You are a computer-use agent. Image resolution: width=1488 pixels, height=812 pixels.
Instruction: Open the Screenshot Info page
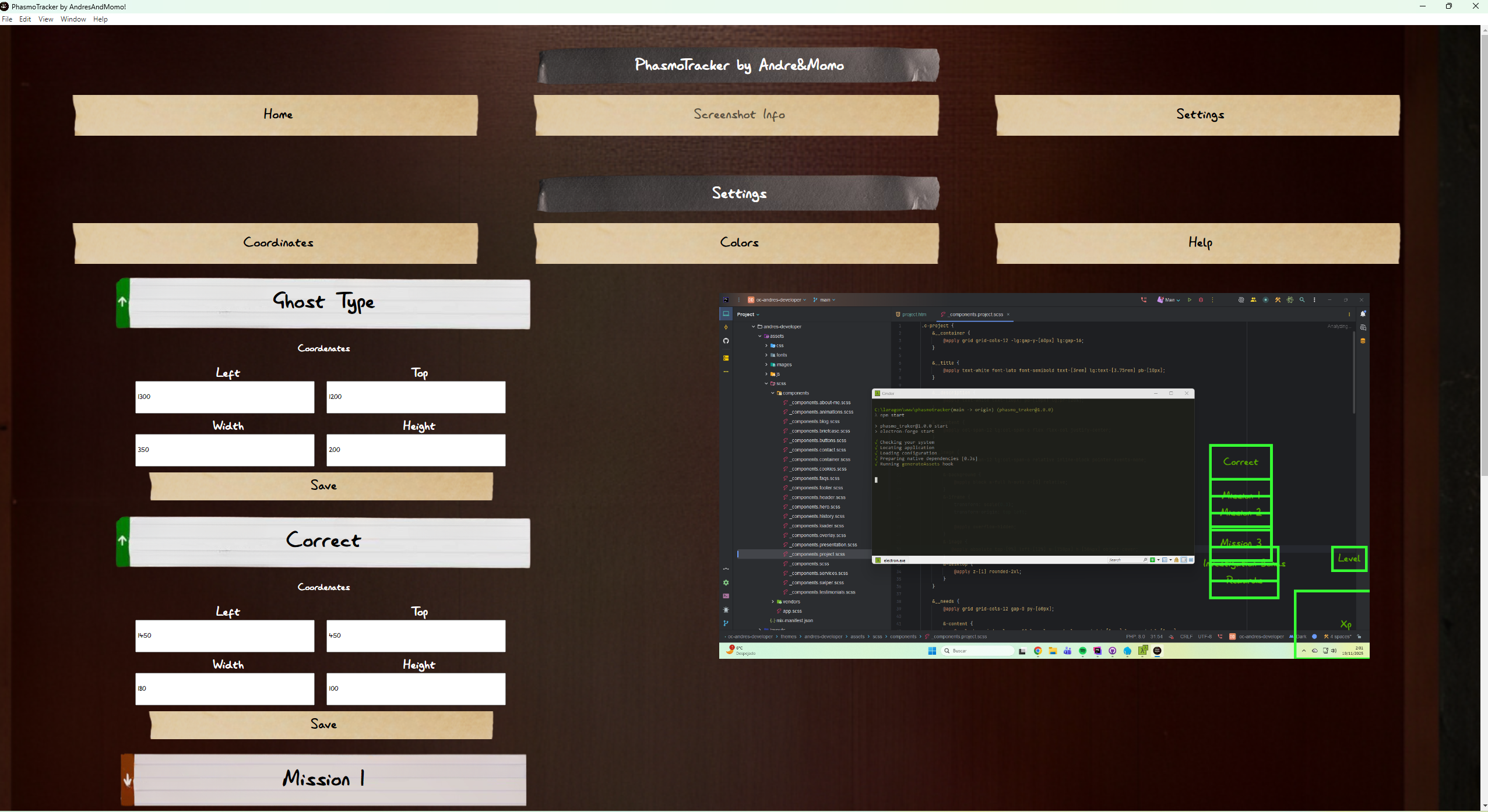(x=737, y=115)
